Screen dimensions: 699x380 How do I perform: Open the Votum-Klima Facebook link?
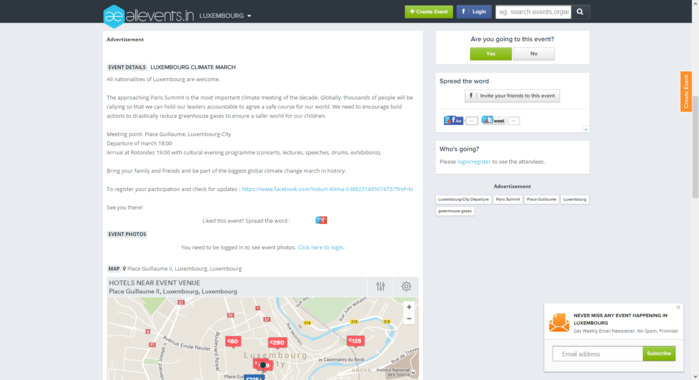coord(327,189)
